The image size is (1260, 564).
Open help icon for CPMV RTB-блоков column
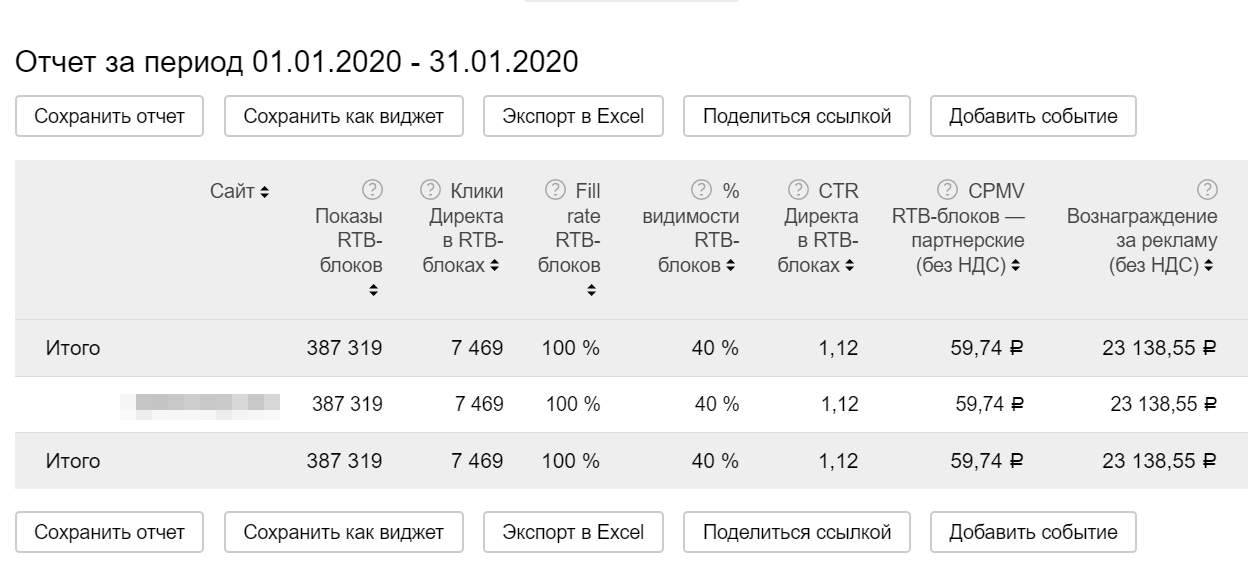948,190
